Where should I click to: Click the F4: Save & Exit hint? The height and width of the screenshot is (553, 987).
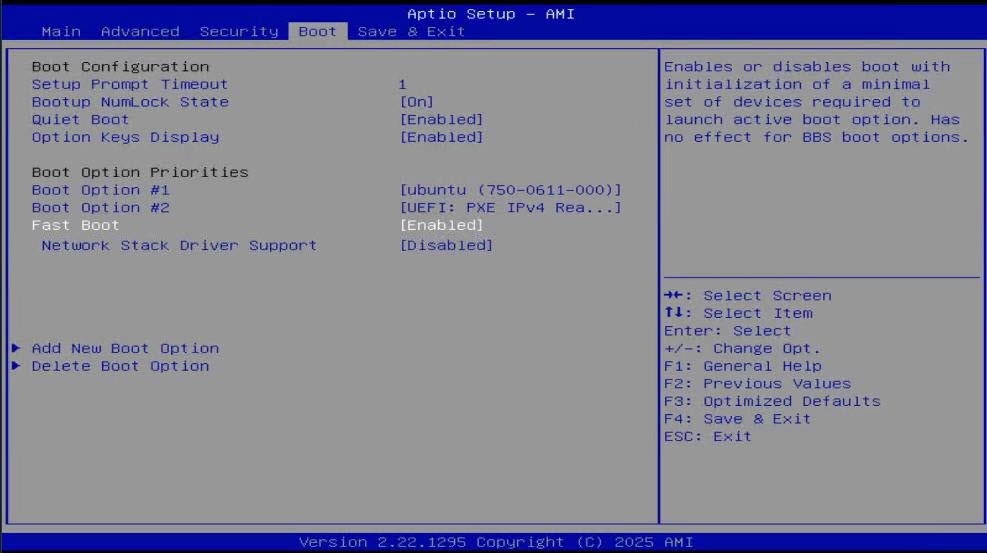[x=738, y=419]
